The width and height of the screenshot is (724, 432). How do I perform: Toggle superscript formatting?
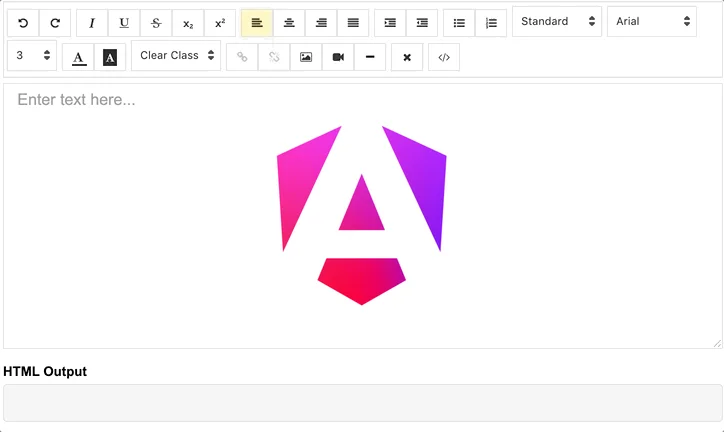pyautogui.click(x=220, y=23)
